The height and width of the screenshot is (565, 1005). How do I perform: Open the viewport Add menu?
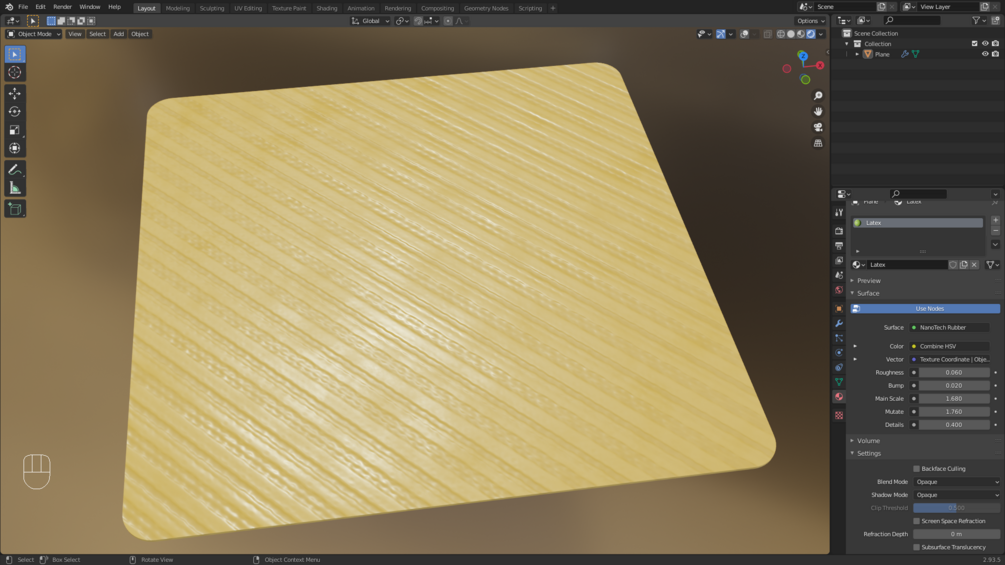tap(119, 34)
